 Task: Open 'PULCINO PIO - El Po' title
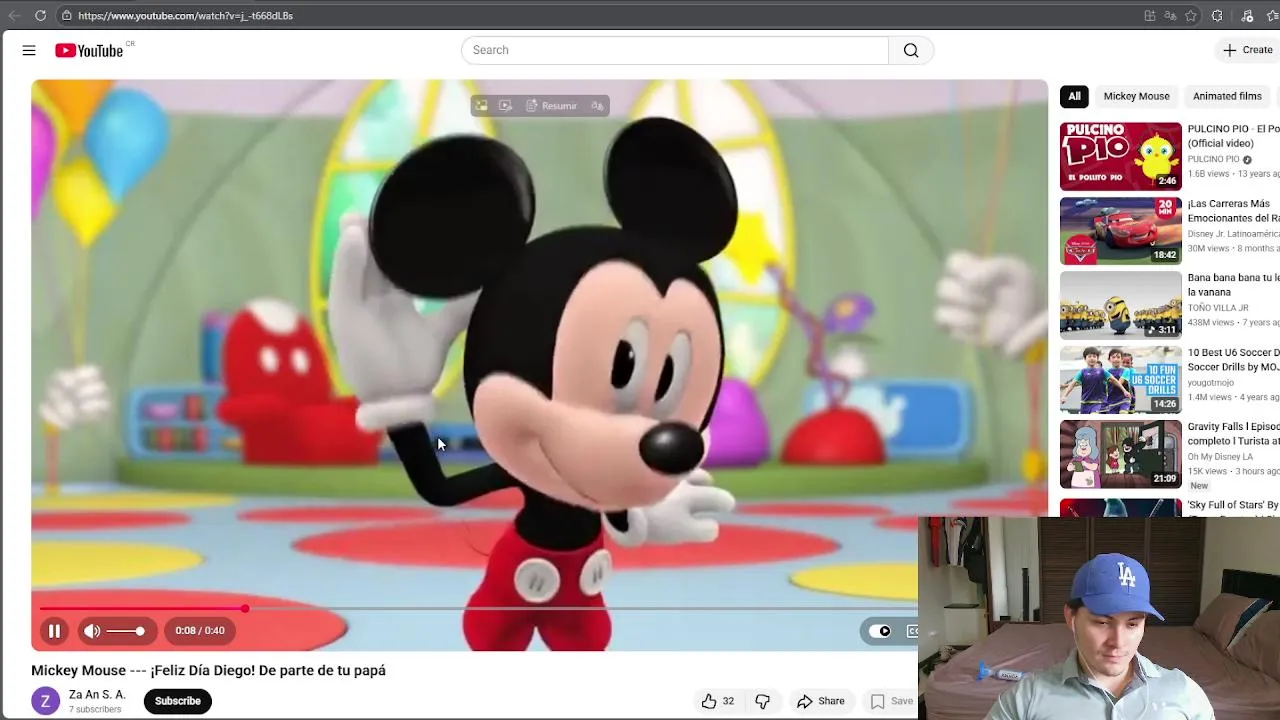point(1233,136)
